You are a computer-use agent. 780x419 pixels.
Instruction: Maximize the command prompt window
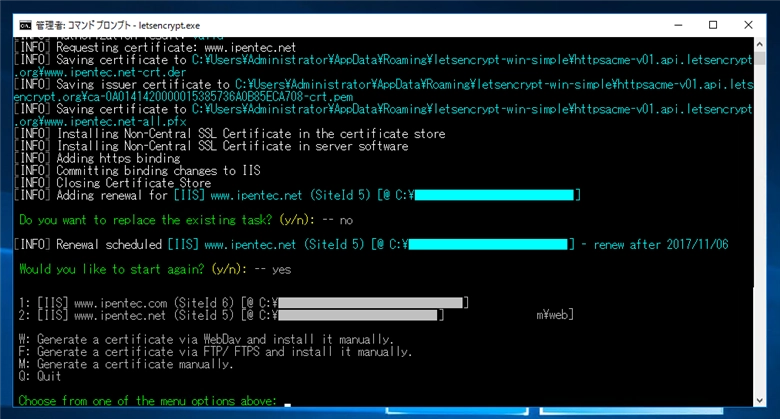coord(713,25)
